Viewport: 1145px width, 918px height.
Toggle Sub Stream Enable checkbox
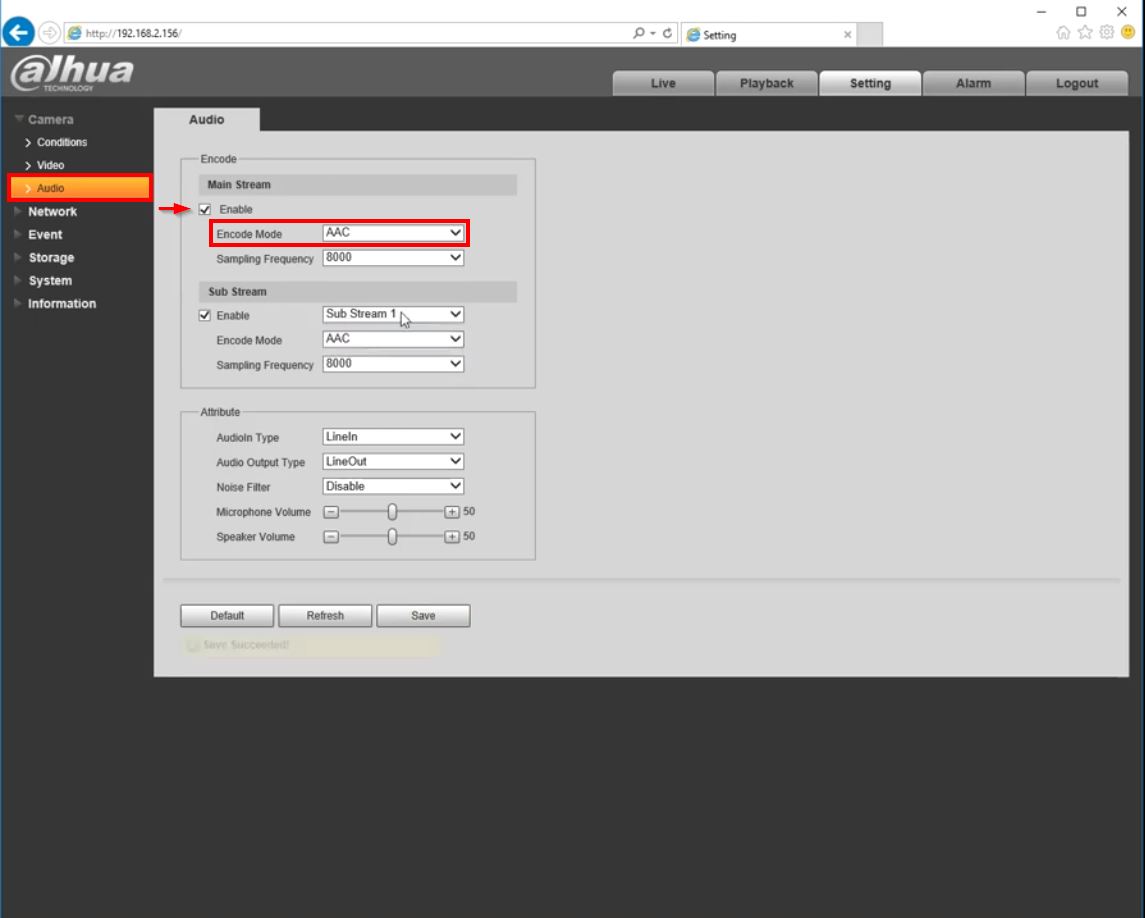click(x=205, y=316)
